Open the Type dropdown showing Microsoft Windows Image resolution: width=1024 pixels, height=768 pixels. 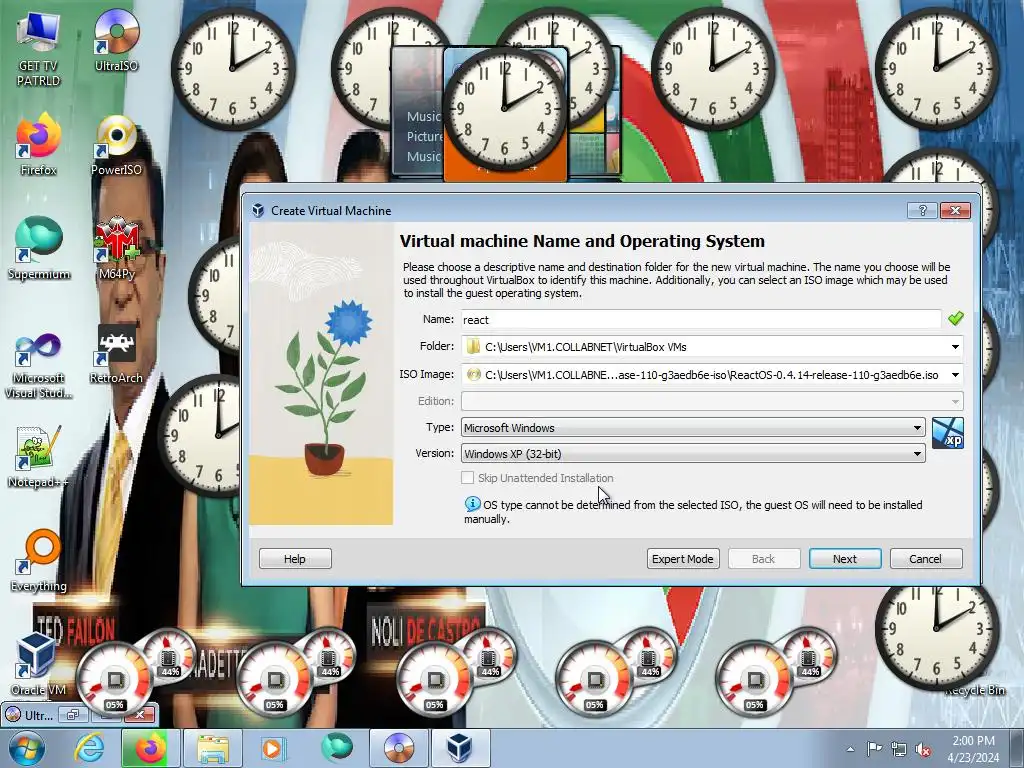693,428
